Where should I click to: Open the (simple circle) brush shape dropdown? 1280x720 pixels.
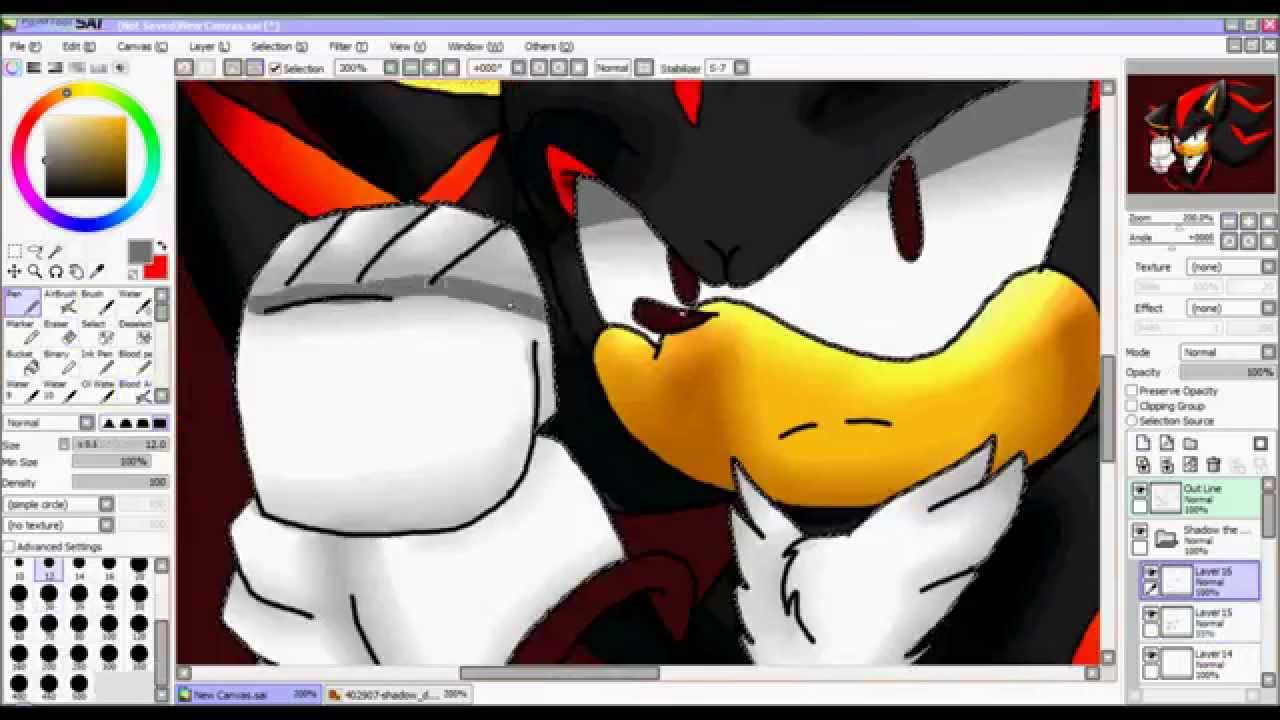click(59, 505)
